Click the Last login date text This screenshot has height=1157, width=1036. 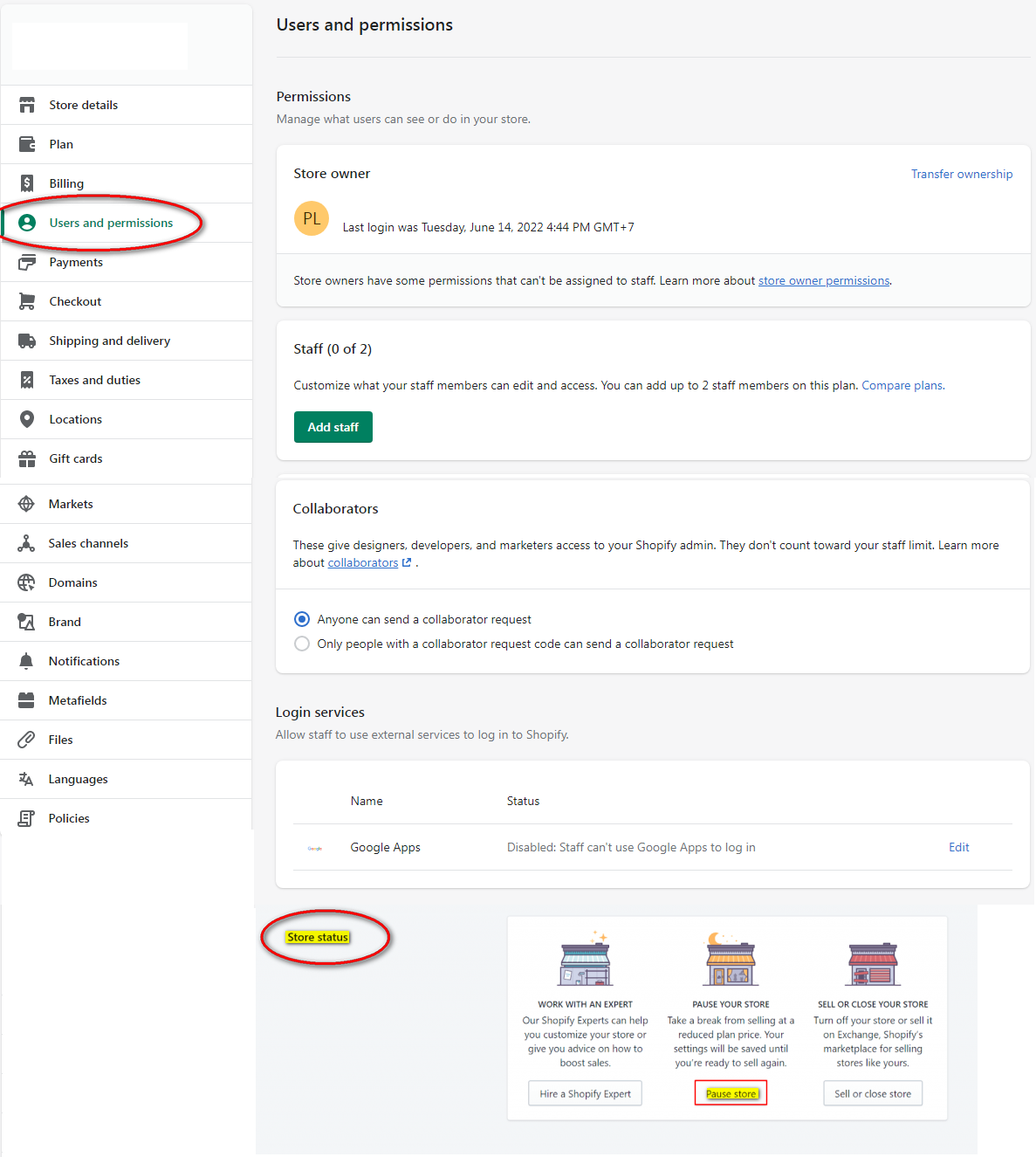pos(489,227)
